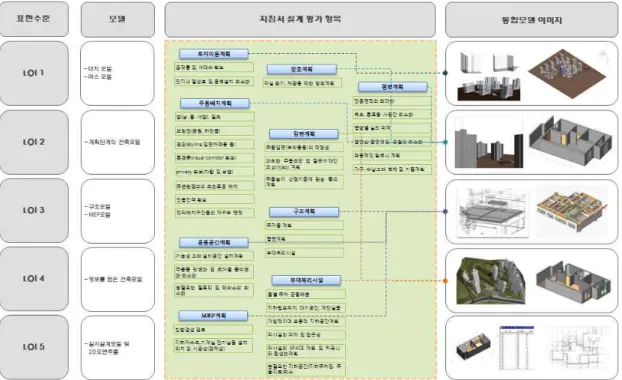Image resolution: width=622 pixels, height=380 pixels.
Task: Click the LOI 1 level box
Action: (x=34, y=73)
